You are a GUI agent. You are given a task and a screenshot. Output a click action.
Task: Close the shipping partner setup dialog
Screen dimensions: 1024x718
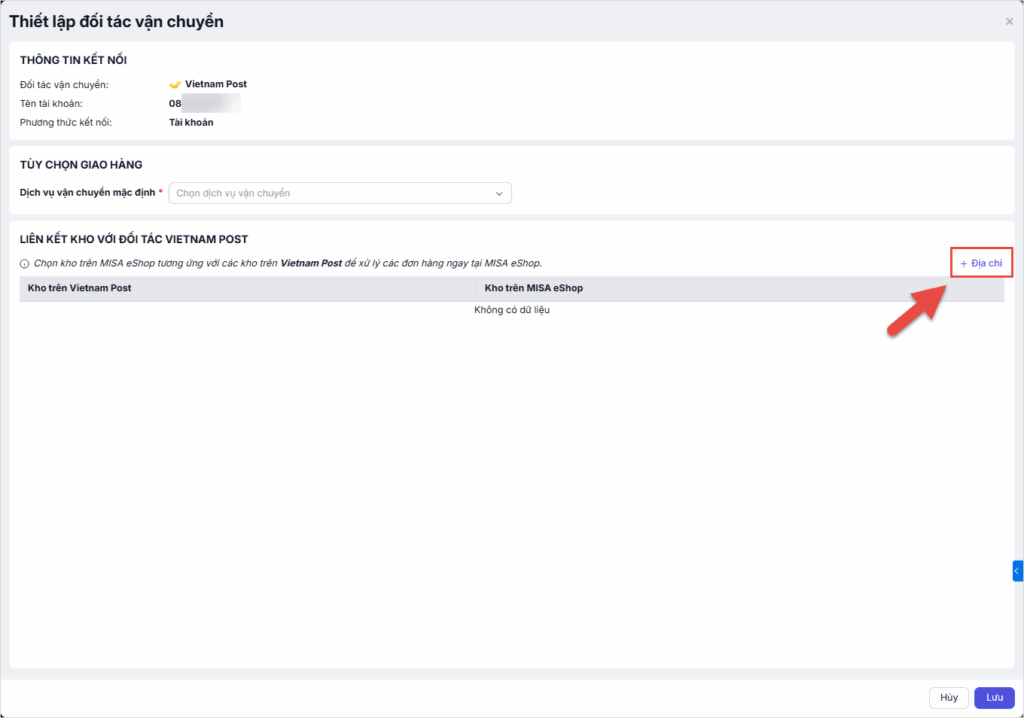coord(1009,21)
